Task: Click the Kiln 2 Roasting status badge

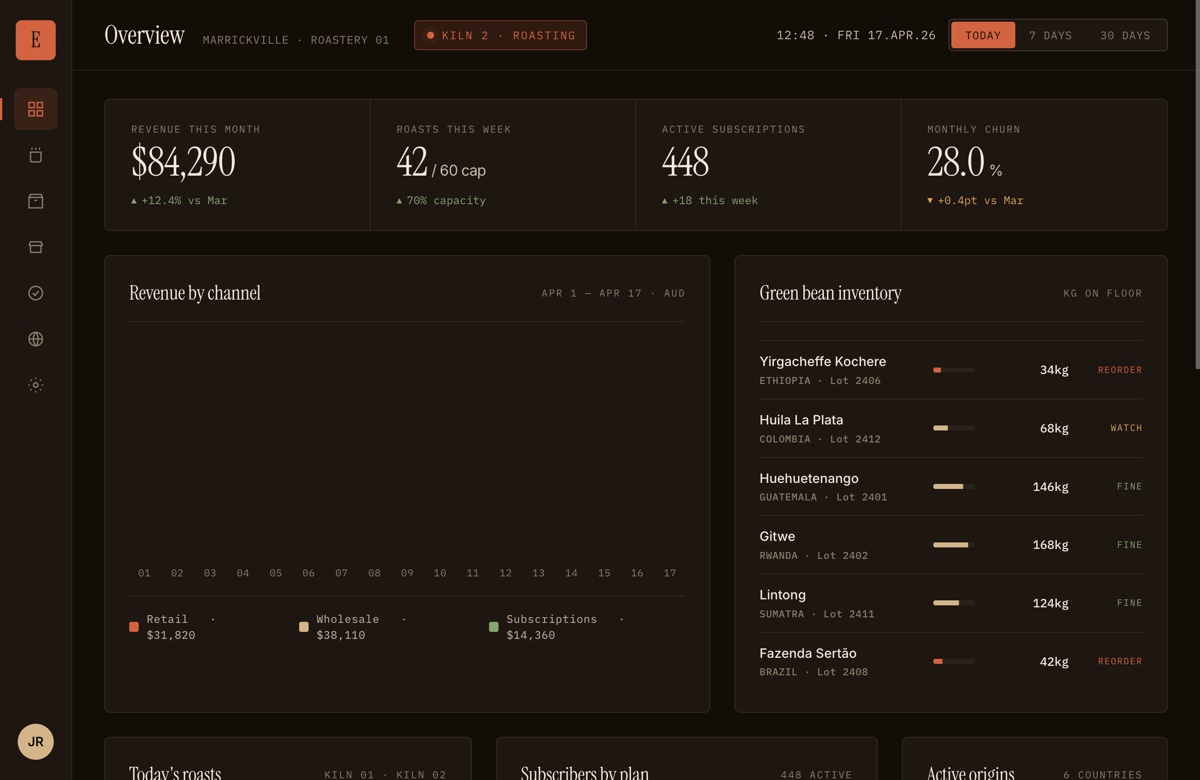Action: (x=500, y=35)
